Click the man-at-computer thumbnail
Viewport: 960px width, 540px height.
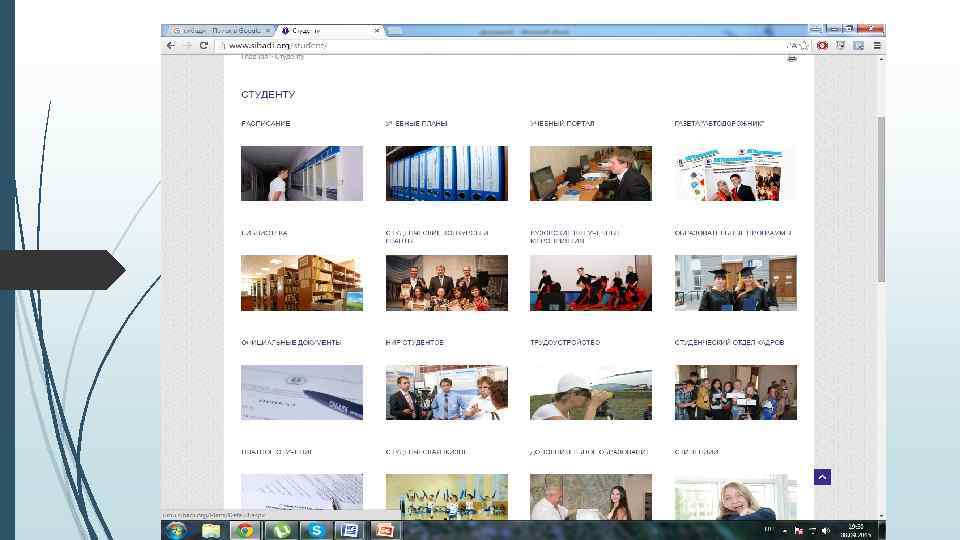click(591, 173)
